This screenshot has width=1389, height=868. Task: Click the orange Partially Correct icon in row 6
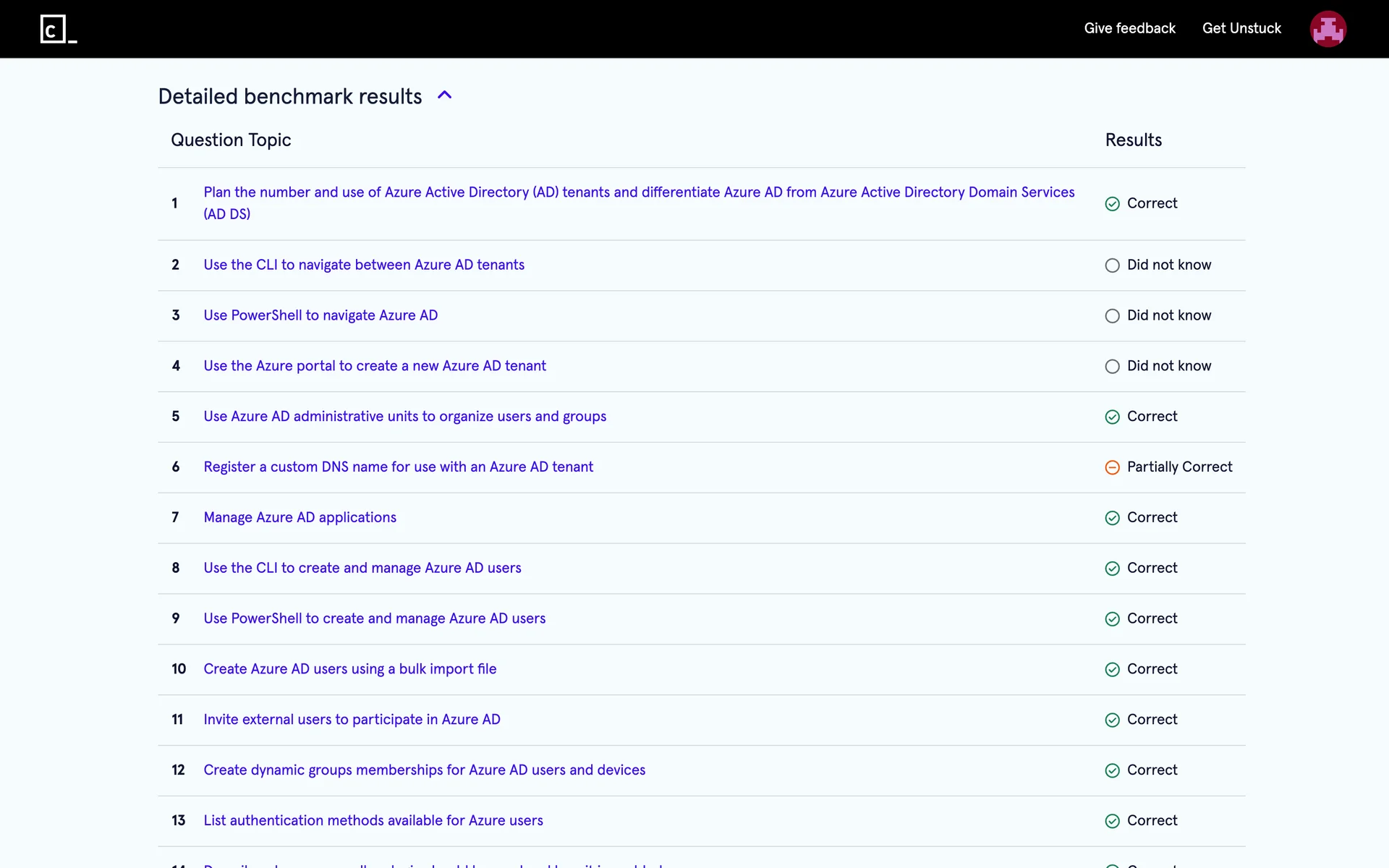pyautogui.click(x=1112, y=467)
